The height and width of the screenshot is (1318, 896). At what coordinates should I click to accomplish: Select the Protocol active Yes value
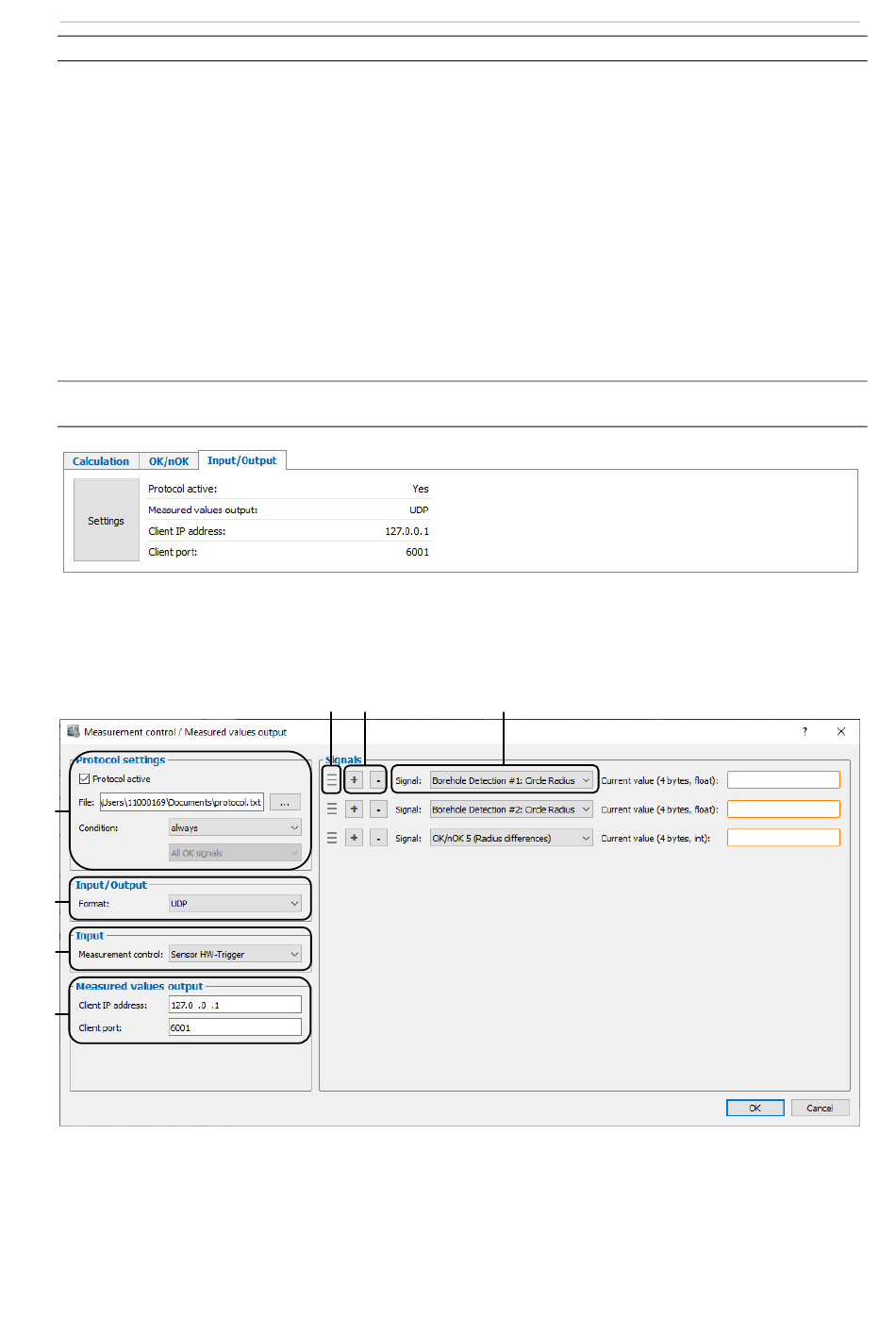click(421, 489)
